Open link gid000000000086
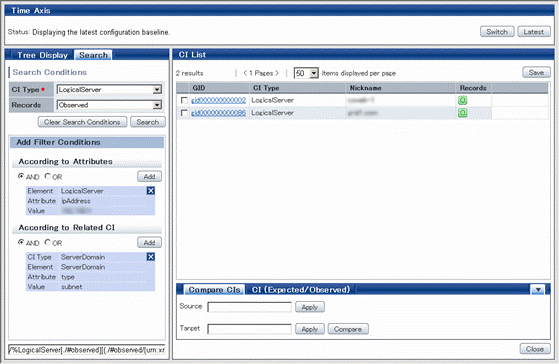 click(x=218, y=113)
